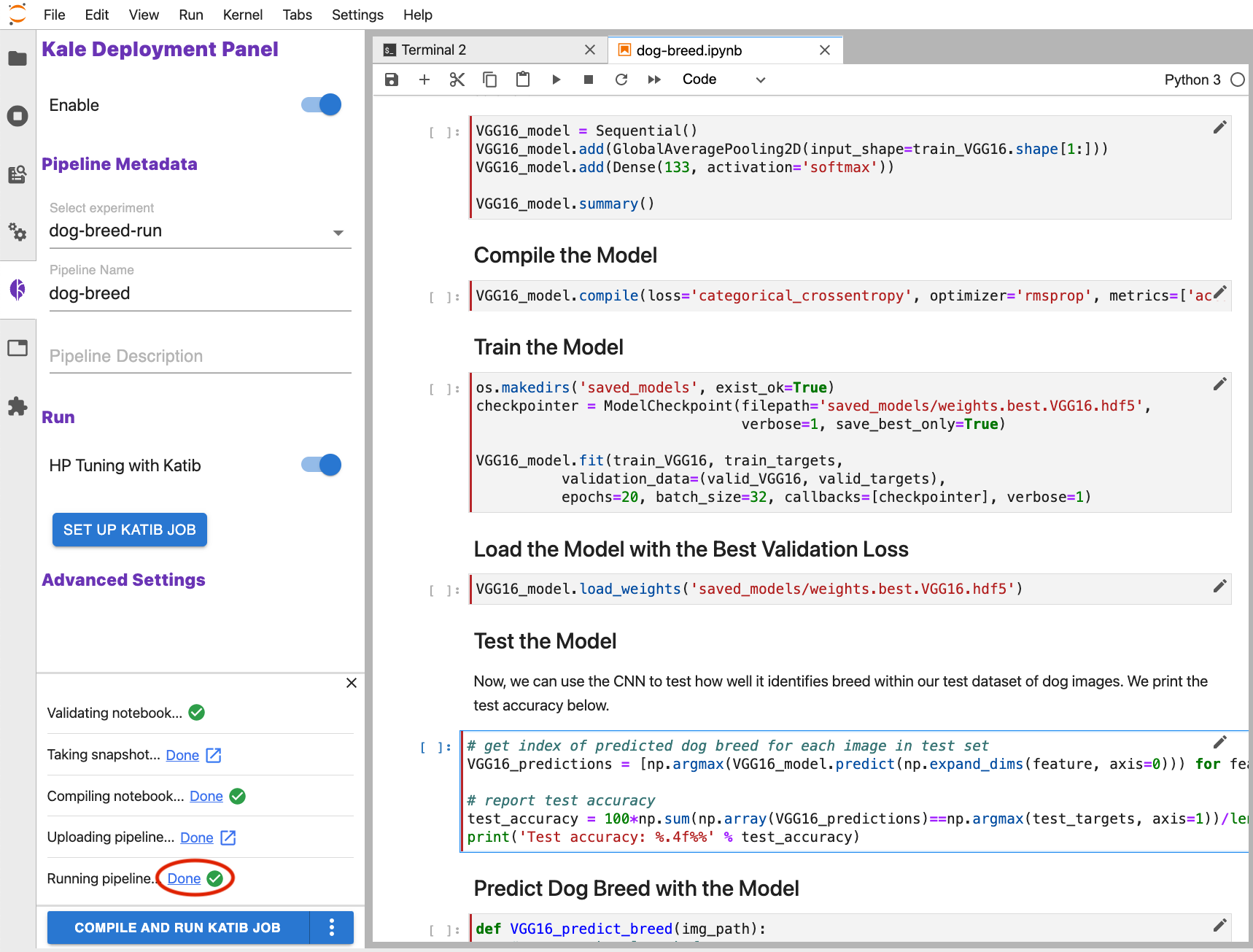Edit Kale tags for makedirs training cell
1253x952 pixels.
click(1219, 384)
